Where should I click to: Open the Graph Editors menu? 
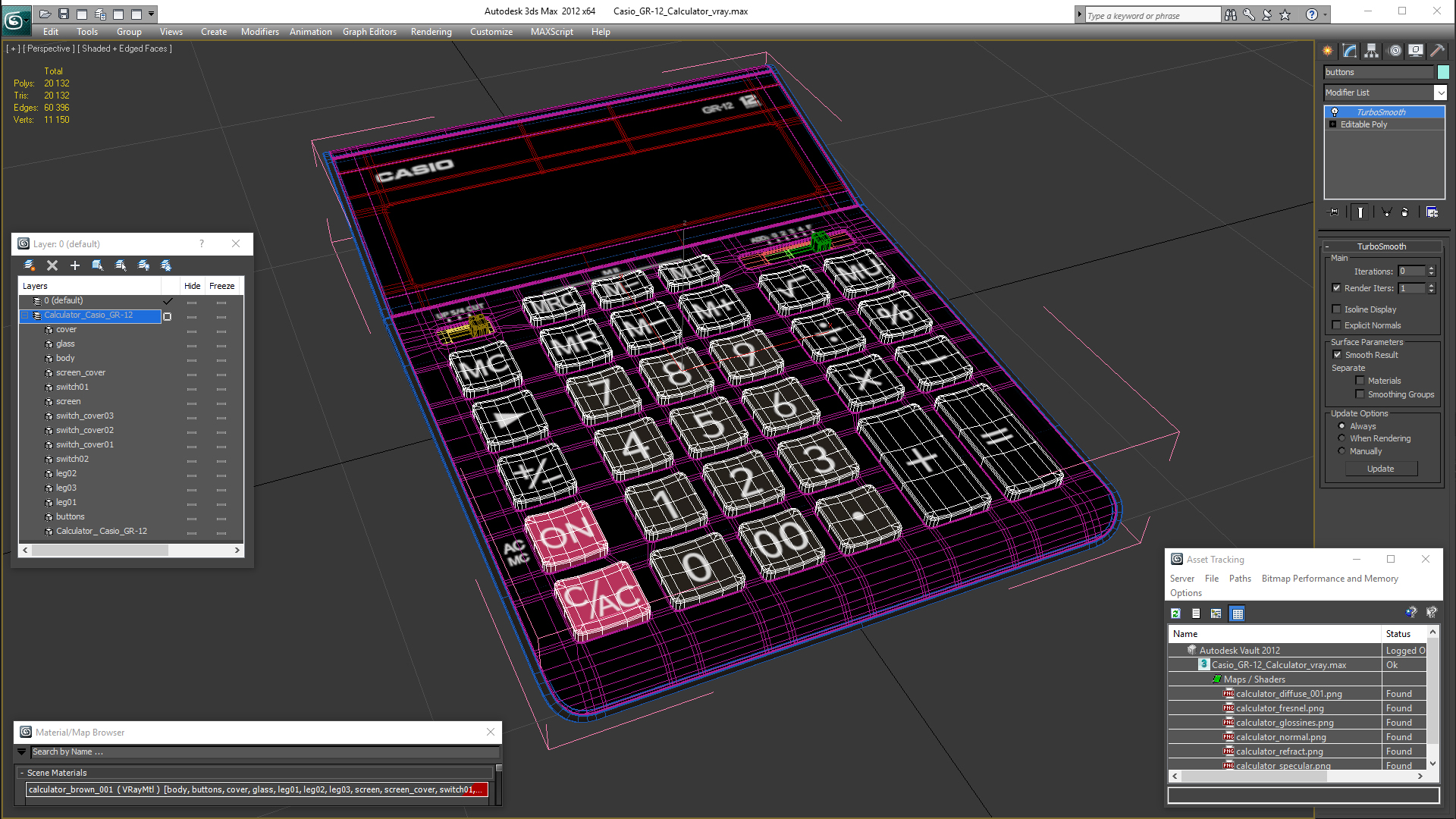[369, 32]
